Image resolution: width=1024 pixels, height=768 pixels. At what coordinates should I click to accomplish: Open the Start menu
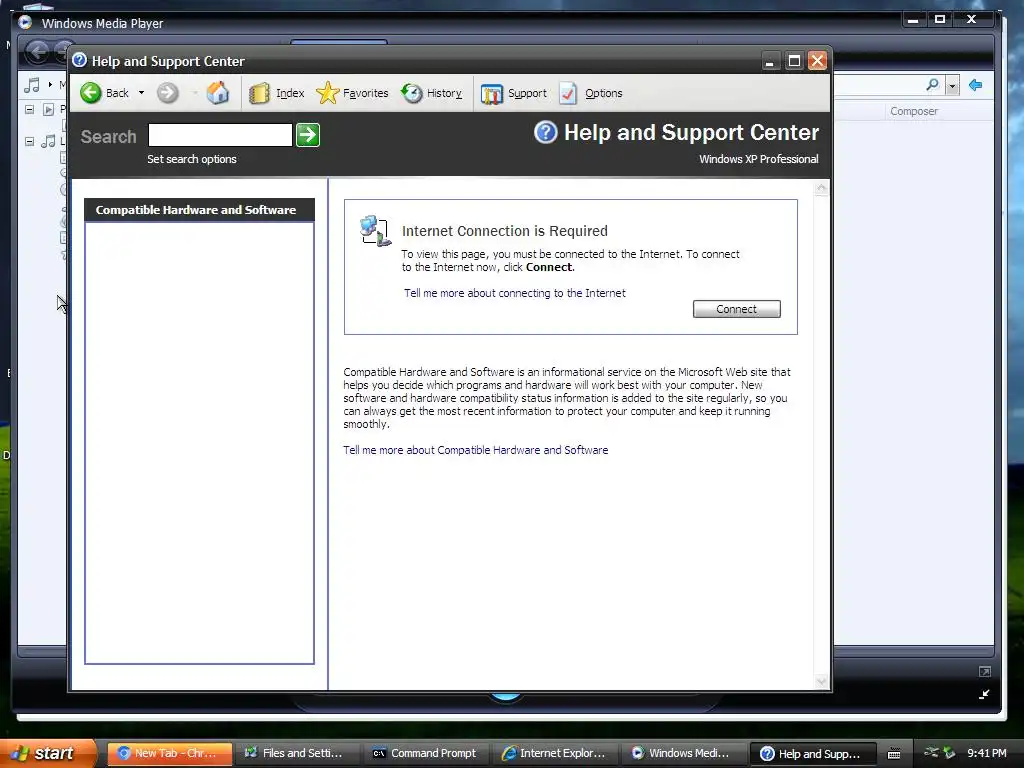[48, 753]
